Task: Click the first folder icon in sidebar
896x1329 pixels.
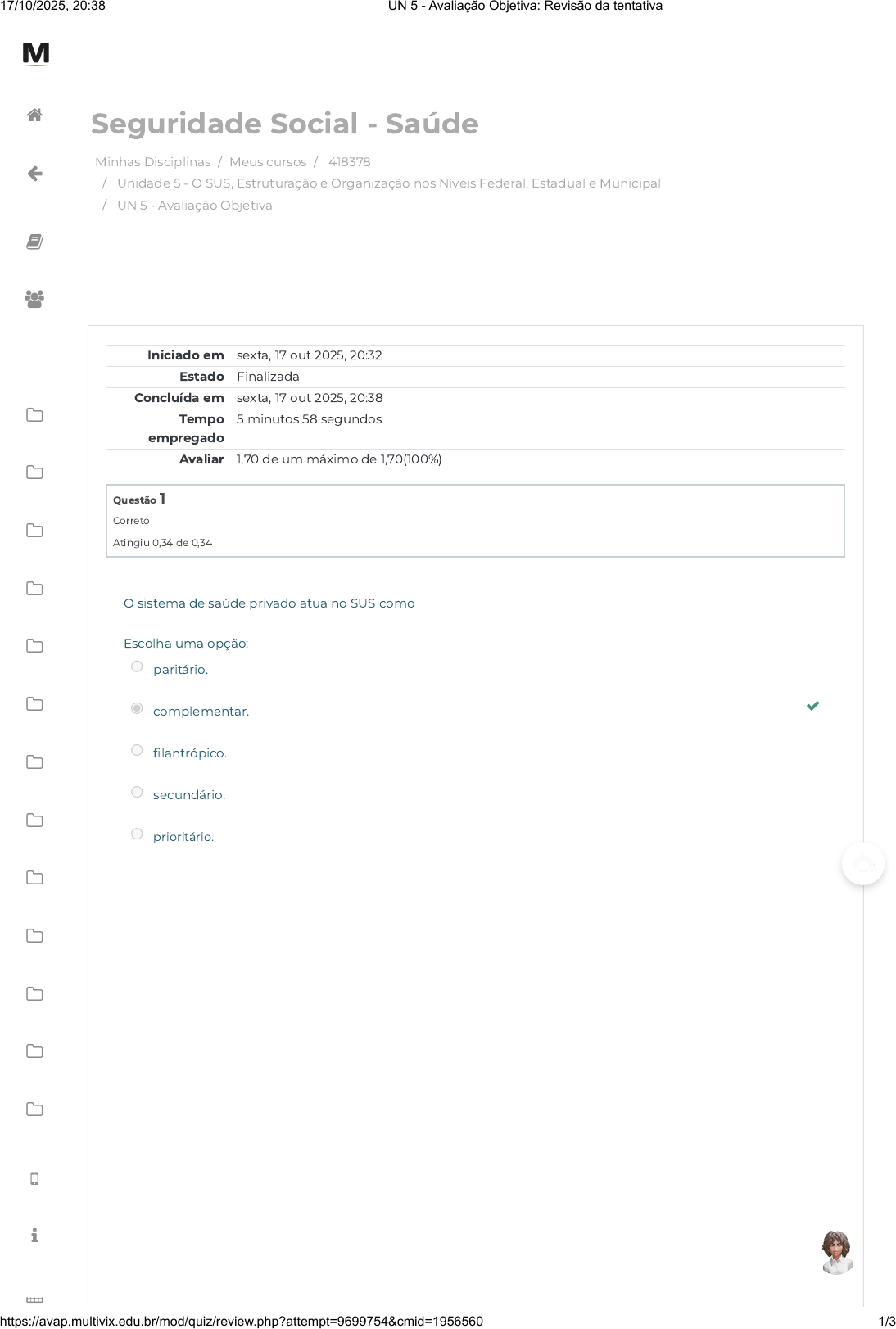Action: tap(34, 415)
